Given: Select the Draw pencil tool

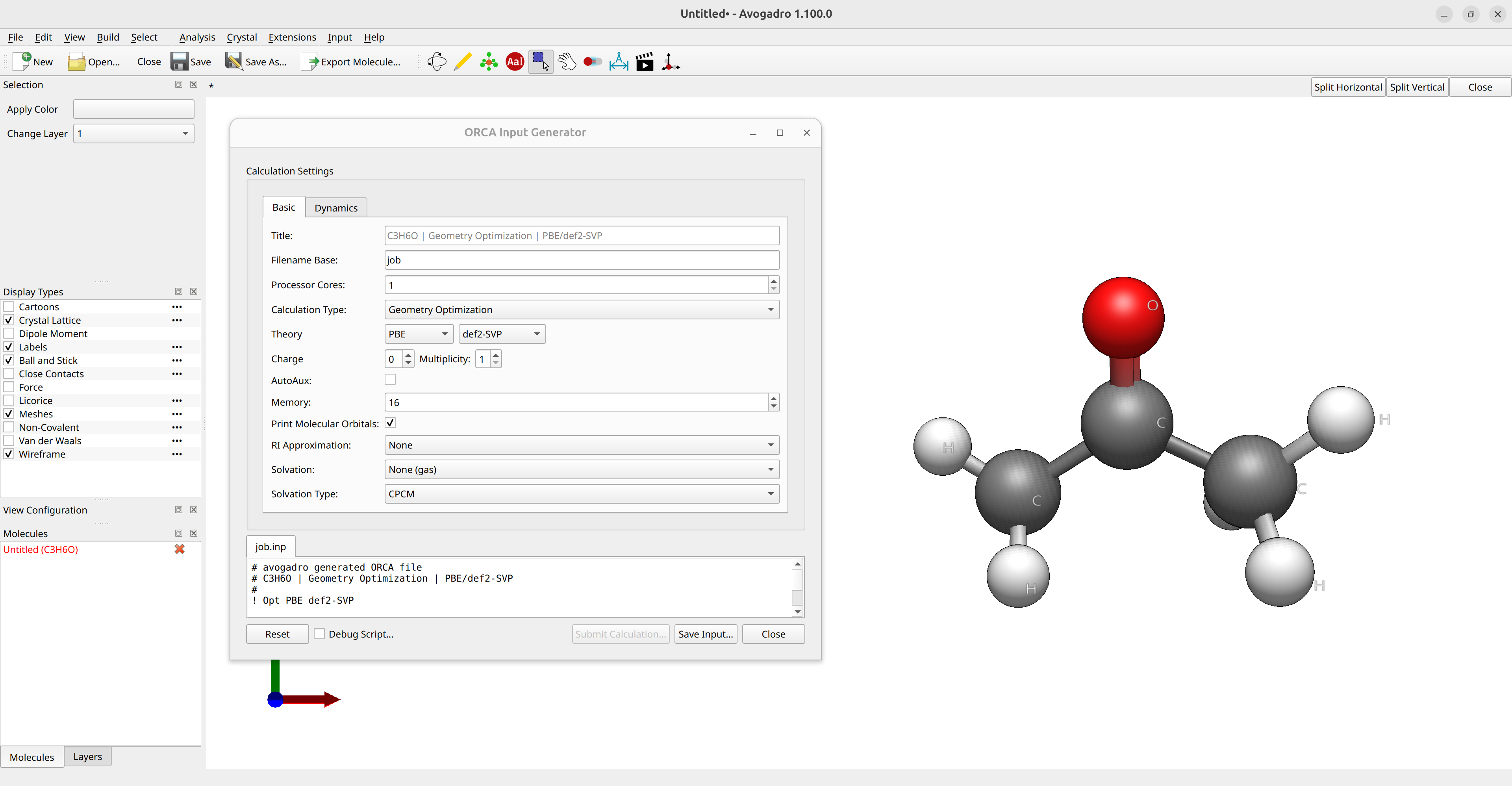Looking at the screenshot, I should coord(463,62).
